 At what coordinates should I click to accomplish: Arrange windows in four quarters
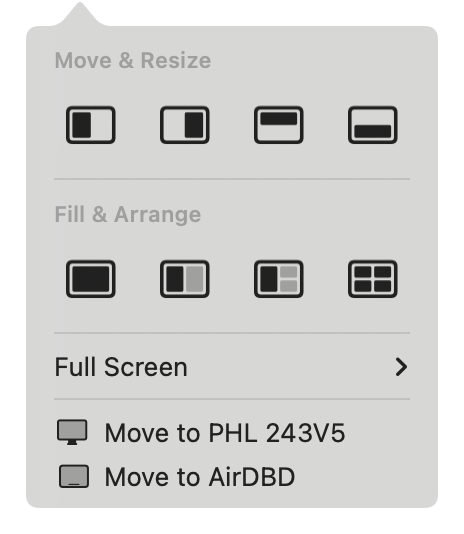[x=373, y=279]
